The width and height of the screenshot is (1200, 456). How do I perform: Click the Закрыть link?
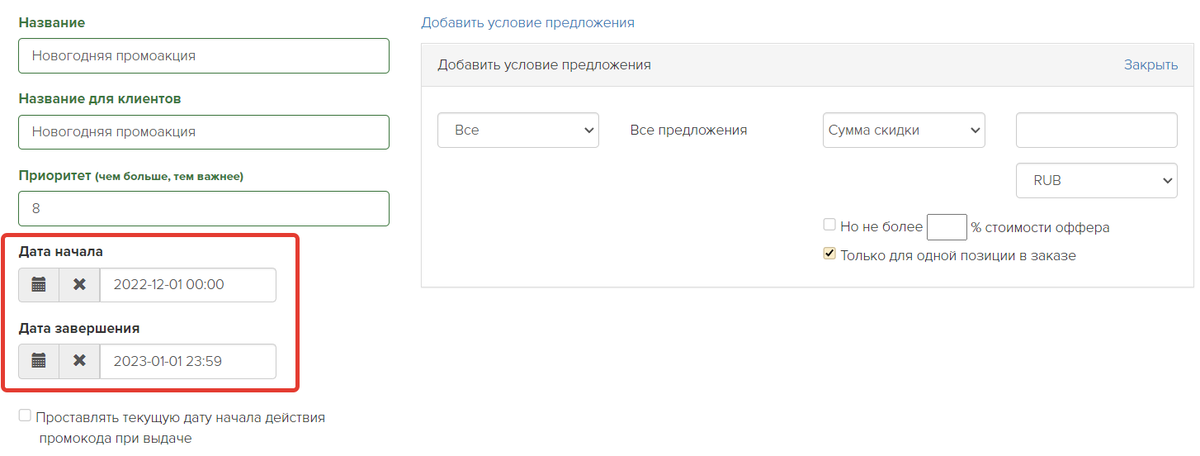[x=1151, y=65]
